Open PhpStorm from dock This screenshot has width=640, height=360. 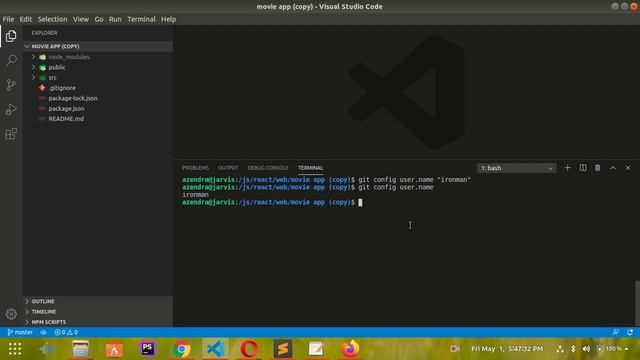tap(148, 349)
